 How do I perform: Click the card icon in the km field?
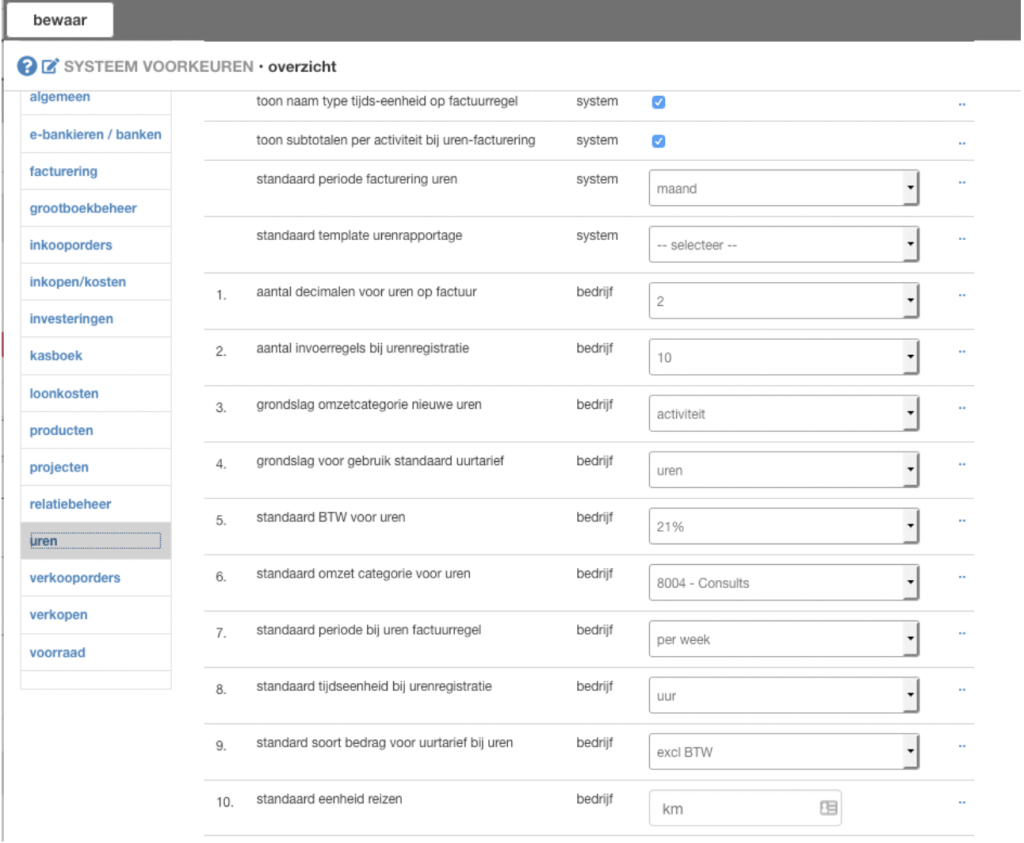(x=828, y=808)
